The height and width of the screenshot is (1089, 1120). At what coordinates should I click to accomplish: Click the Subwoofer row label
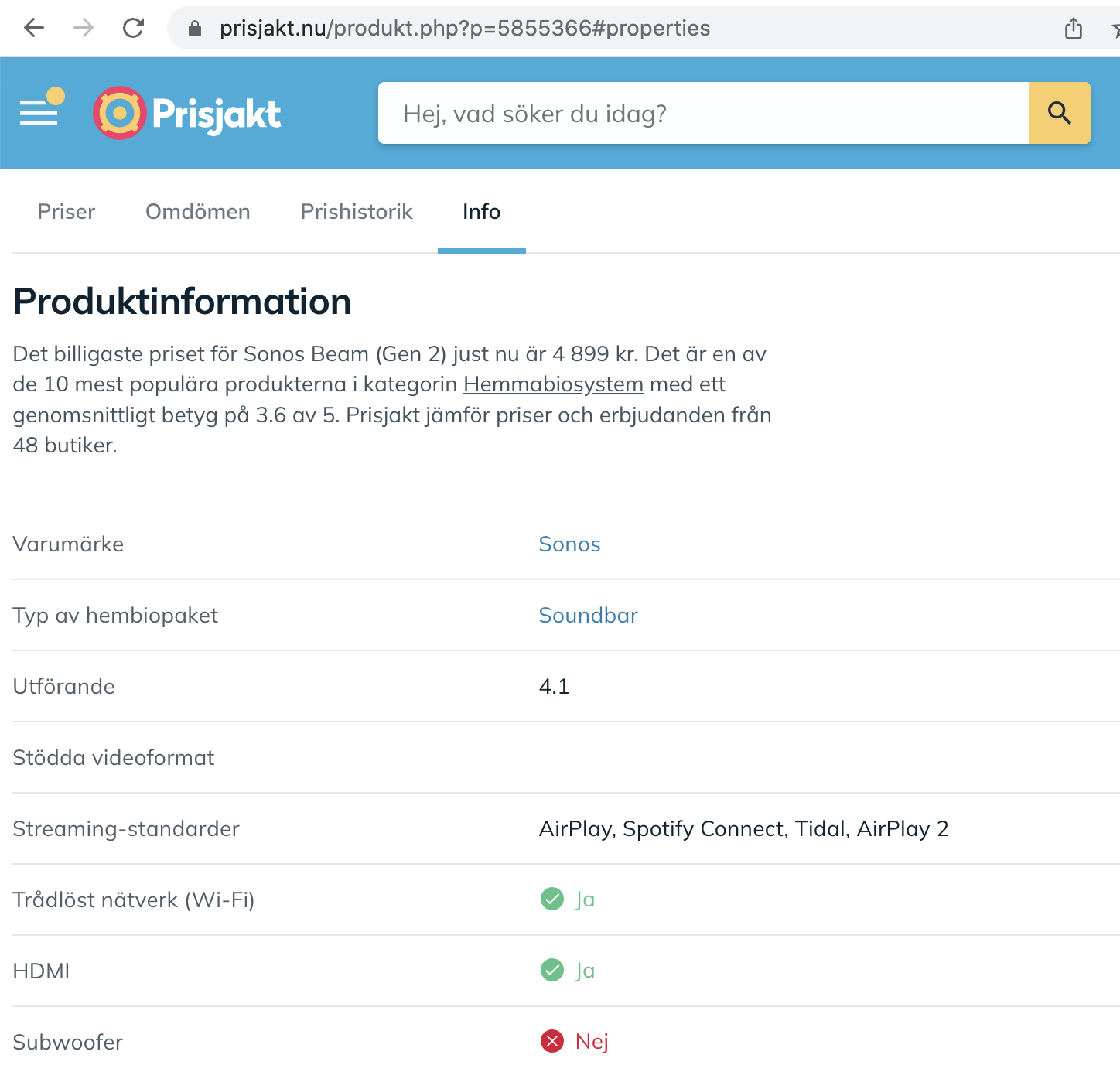(x=68, y=1043)
